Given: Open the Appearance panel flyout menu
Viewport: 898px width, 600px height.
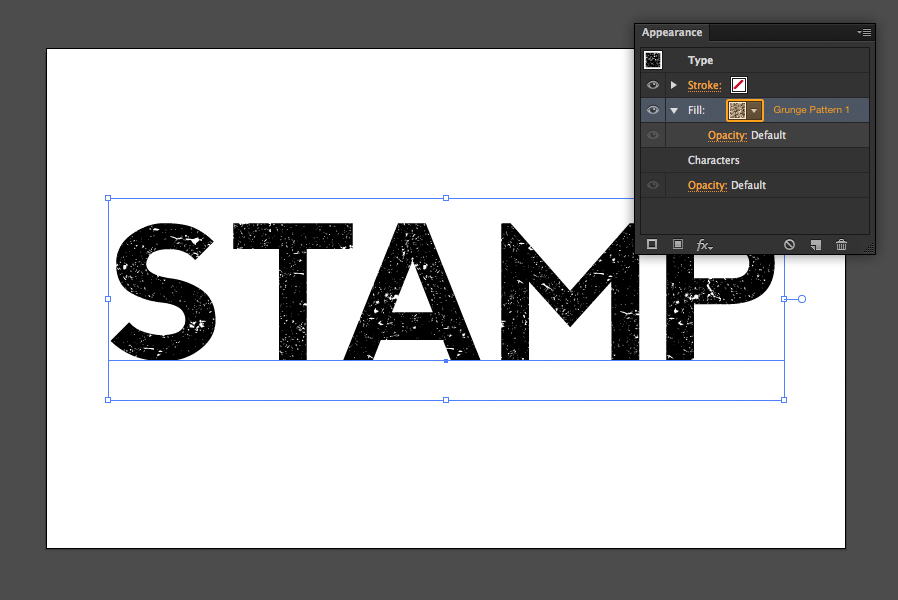Looking at the screenshot, I should [864, 32].
